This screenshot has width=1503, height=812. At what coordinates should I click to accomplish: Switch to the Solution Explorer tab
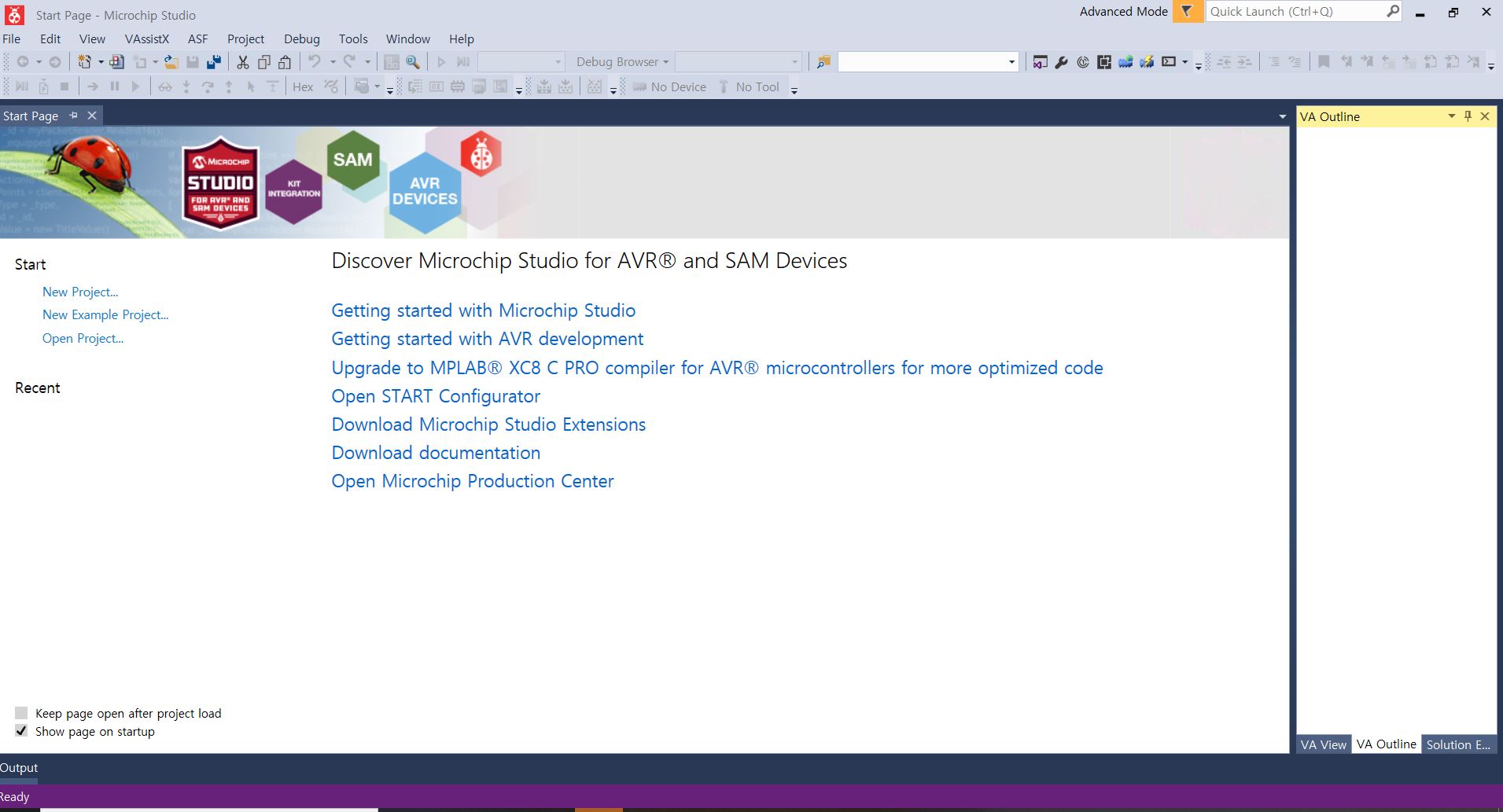tap(1458, 744)
